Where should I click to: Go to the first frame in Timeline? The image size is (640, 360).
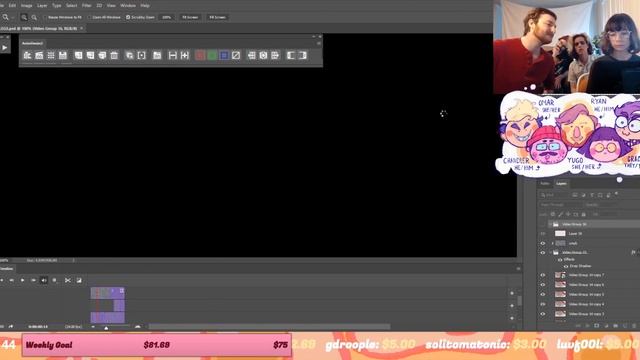coord(2,280)
